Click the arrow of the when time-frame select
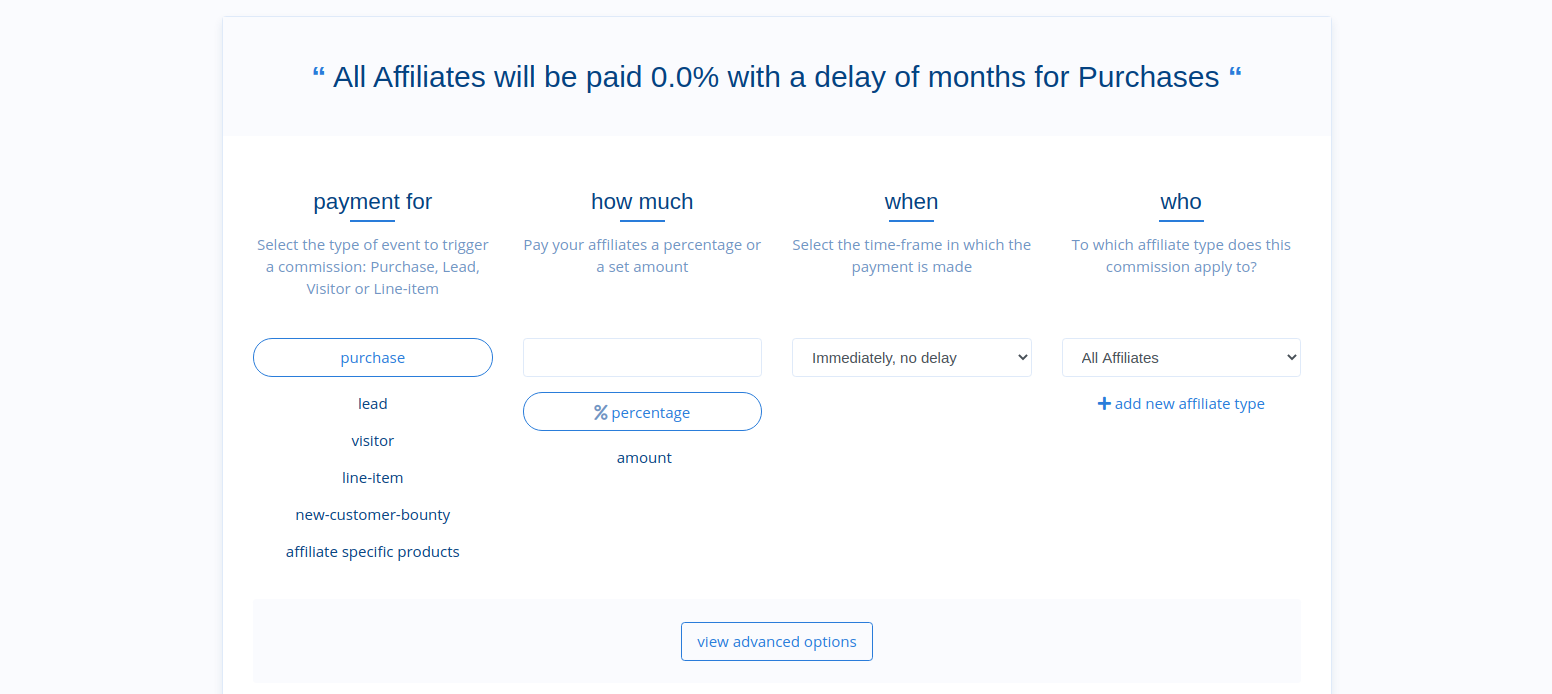 [1021, 357]
